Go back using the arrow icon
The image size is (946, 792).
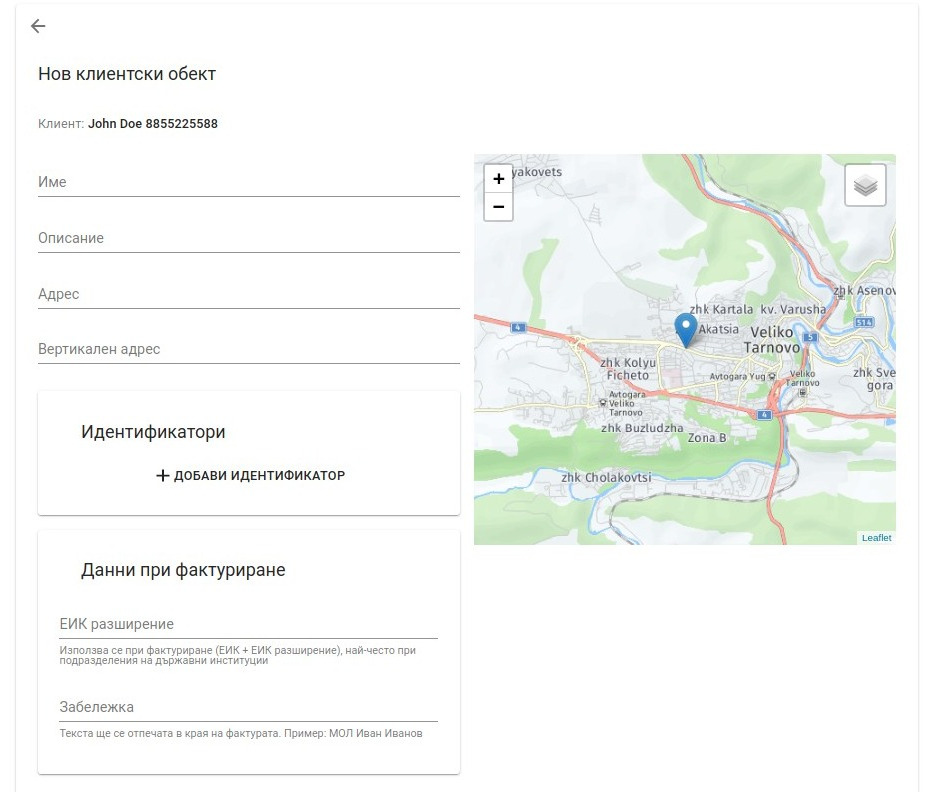[x=38, y=26]
